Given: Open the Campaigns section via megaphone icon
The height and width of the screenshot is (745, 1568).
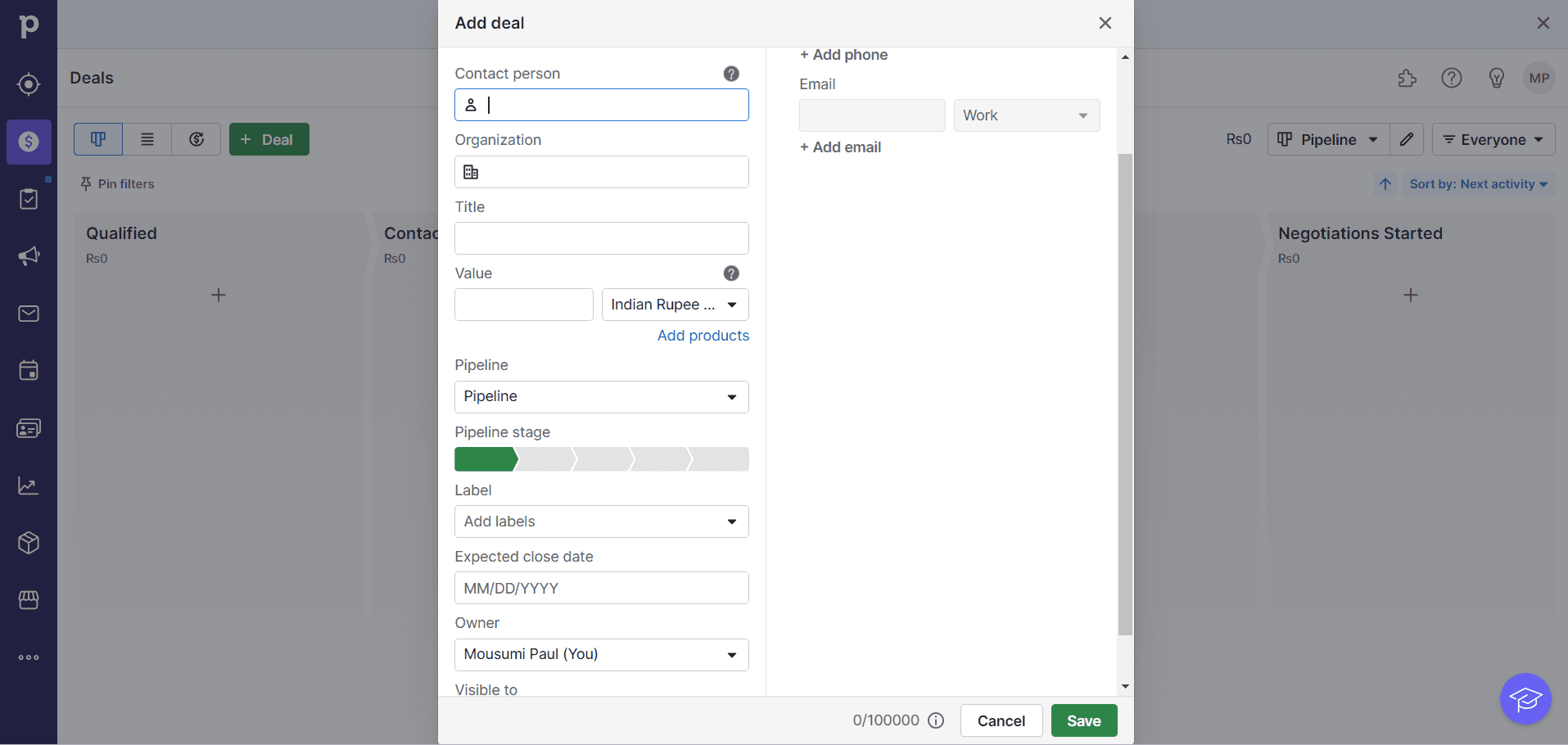Looking at the screenshot, I should click(x=29, y=255).
